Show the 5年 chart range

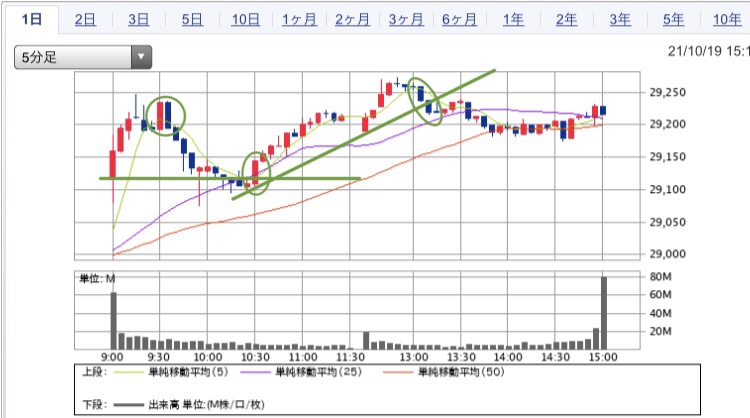coord(673,20)
